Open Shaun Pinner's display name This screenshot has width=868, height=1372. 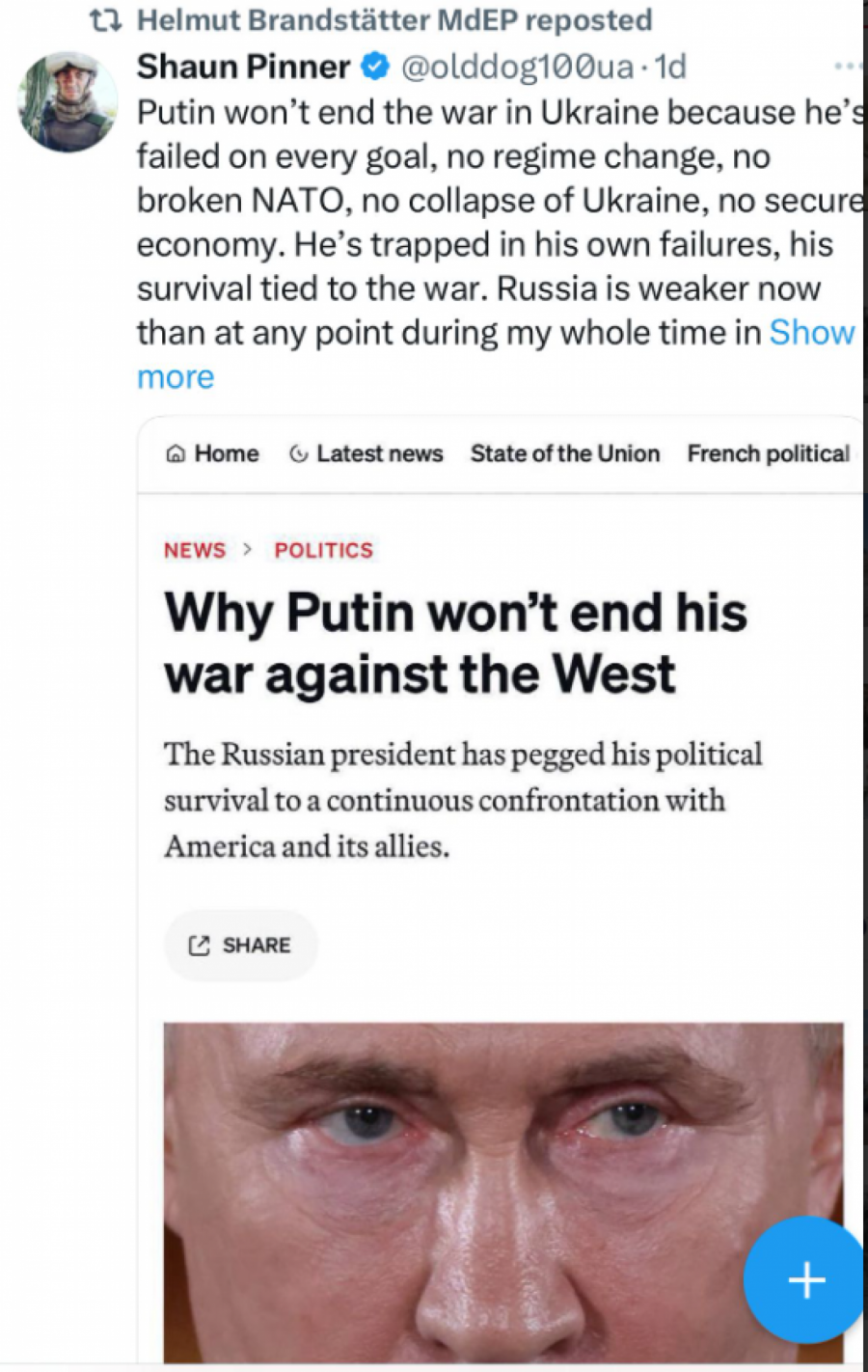click(x=243, y=67)
